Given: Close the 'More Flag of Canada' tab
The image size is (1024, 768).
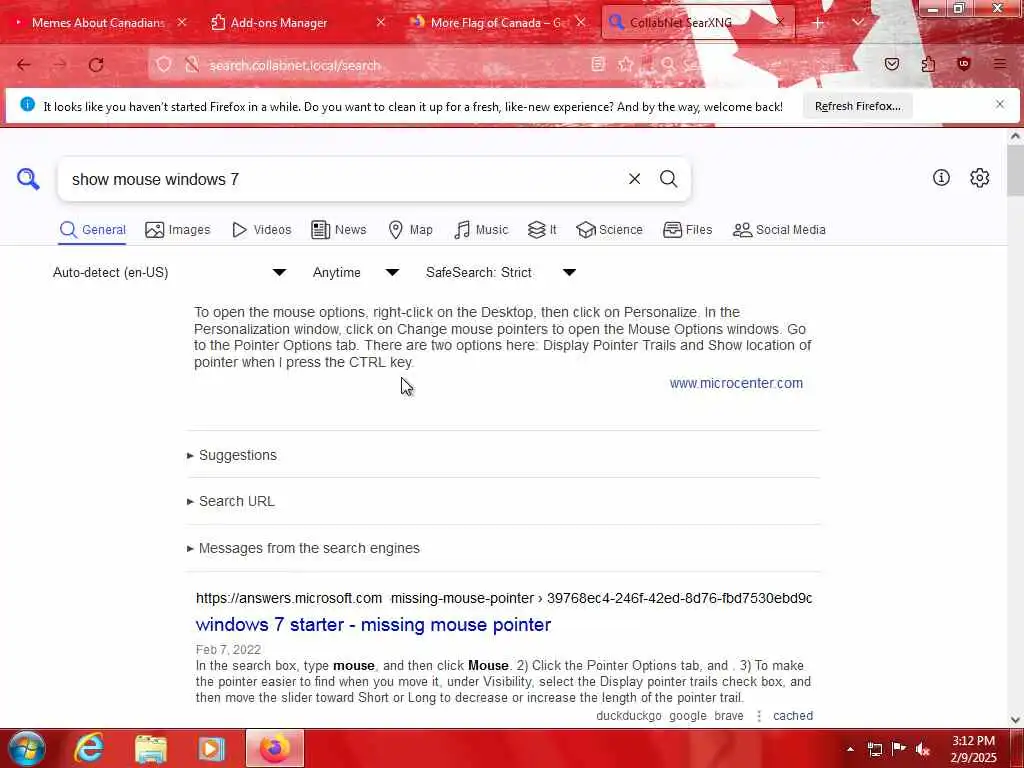Looking at the screenshot, I should coord(580,23).
